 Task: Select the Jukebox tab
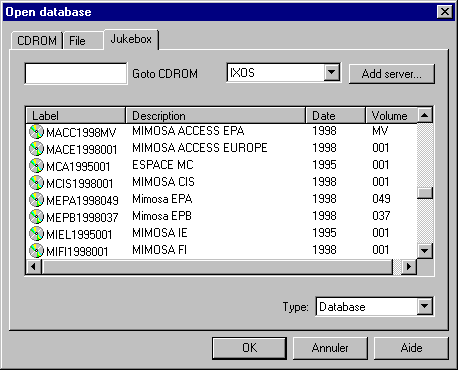pyautogui.click(x=131, y=39)
